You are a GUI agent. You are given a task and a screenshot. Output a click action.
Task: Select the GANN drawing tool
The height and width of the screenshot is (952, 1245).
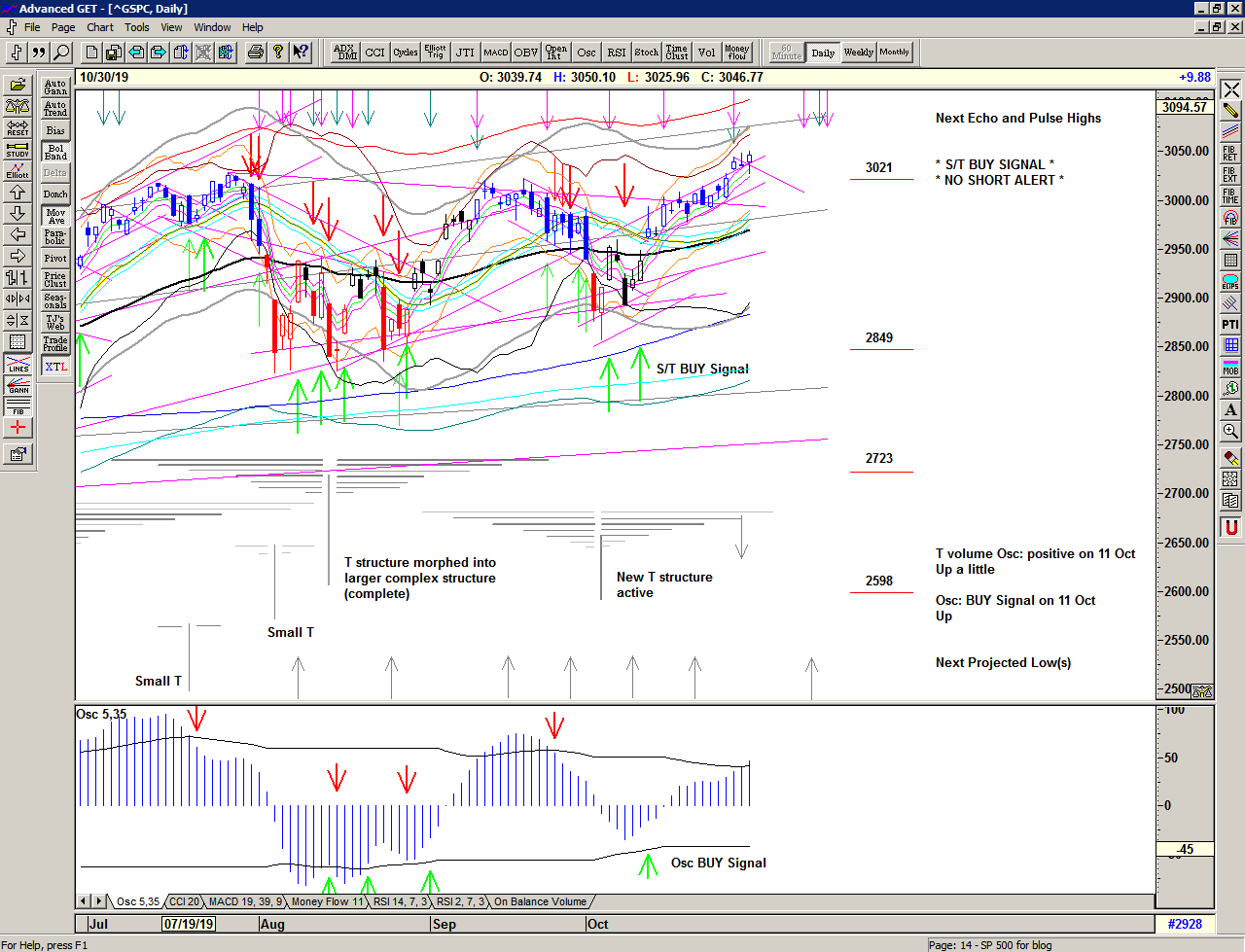(18, 386)
